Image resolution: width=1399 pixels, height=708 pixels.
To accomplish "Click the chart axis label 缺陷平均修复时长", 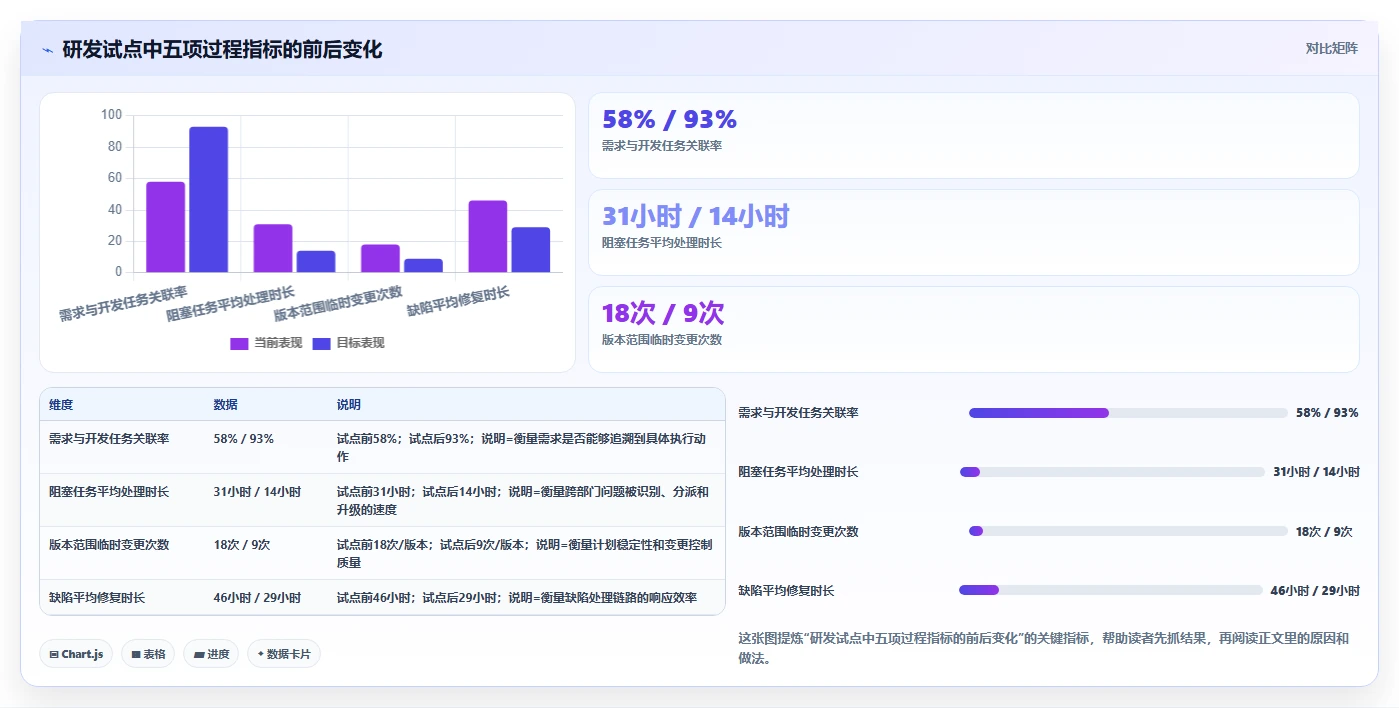I will click(x=458, y=301).
